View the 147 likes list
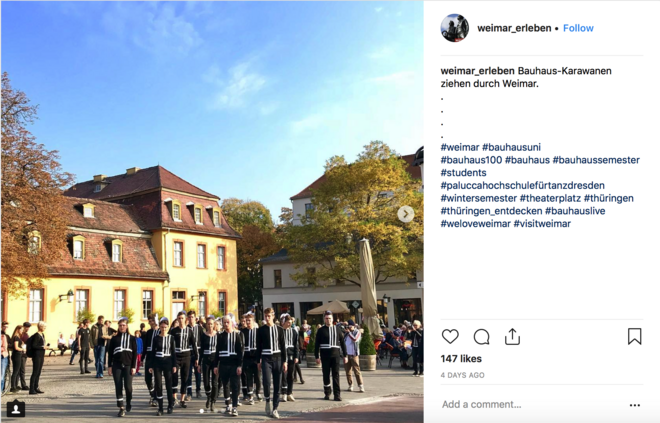Image resolution: width=660 pixels, height=423 pixels. click(x=461, y=359)
